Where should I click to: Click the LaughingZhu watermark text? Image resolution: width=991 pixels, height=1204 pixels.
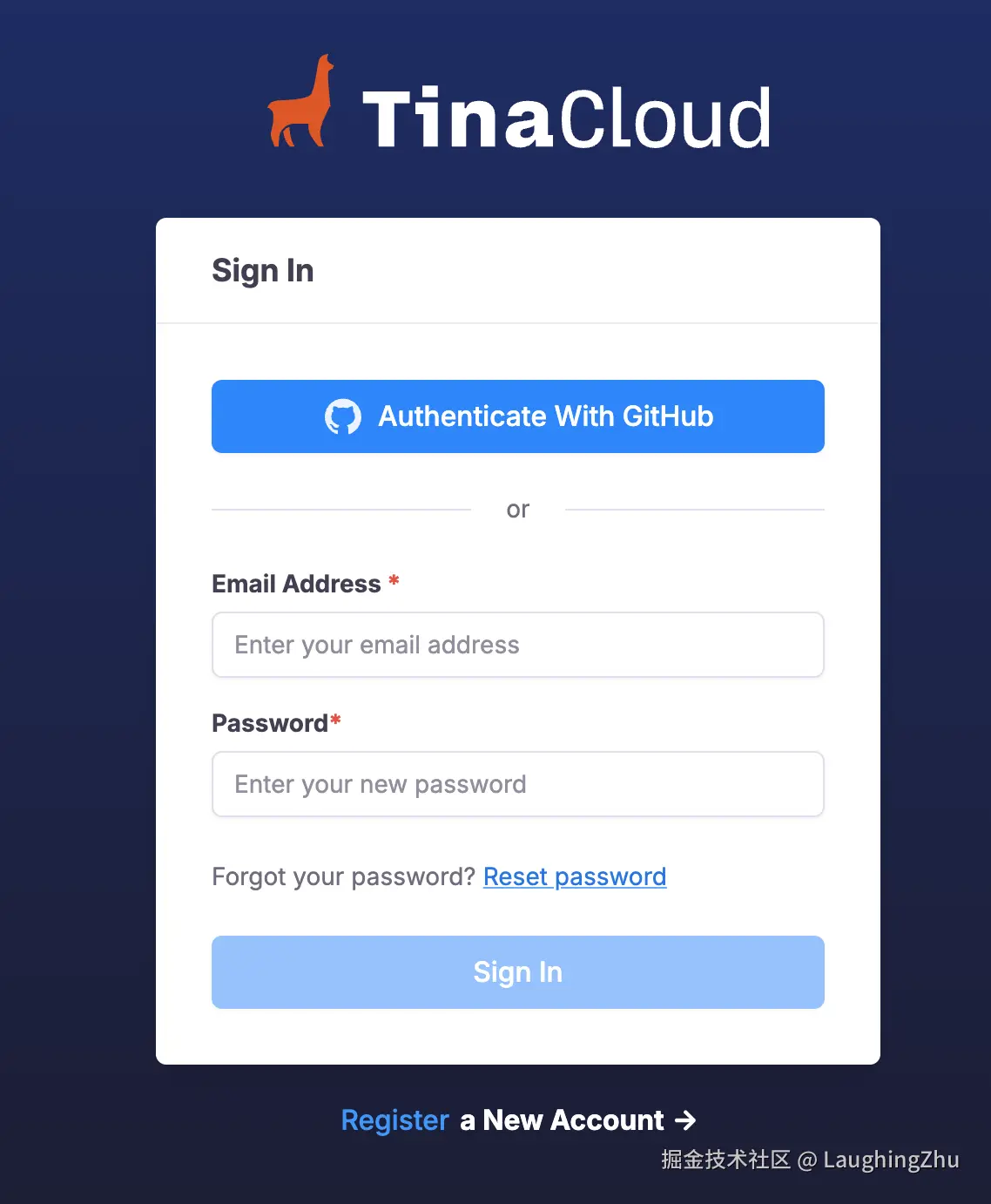coord(891,1160)
